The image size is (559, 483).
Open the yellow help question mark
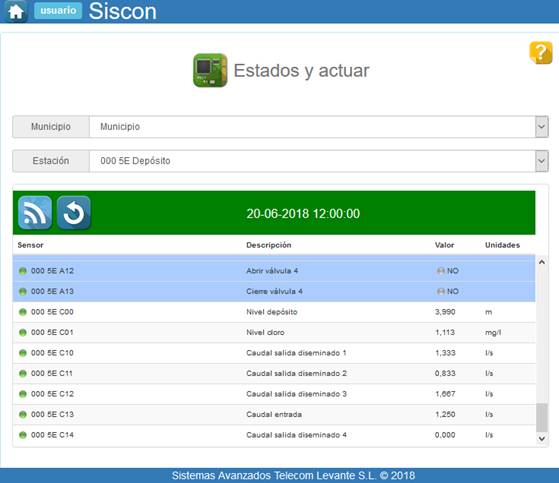pos(541,53)
